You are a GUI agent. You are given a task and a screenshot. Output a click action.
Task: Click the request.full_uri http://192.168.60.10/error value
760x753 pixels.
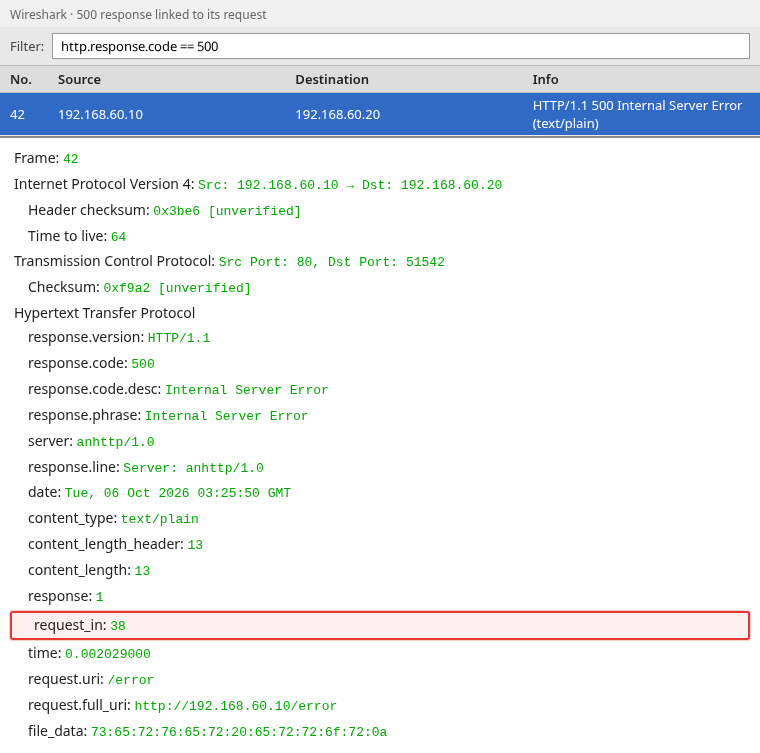click(236, 706)
